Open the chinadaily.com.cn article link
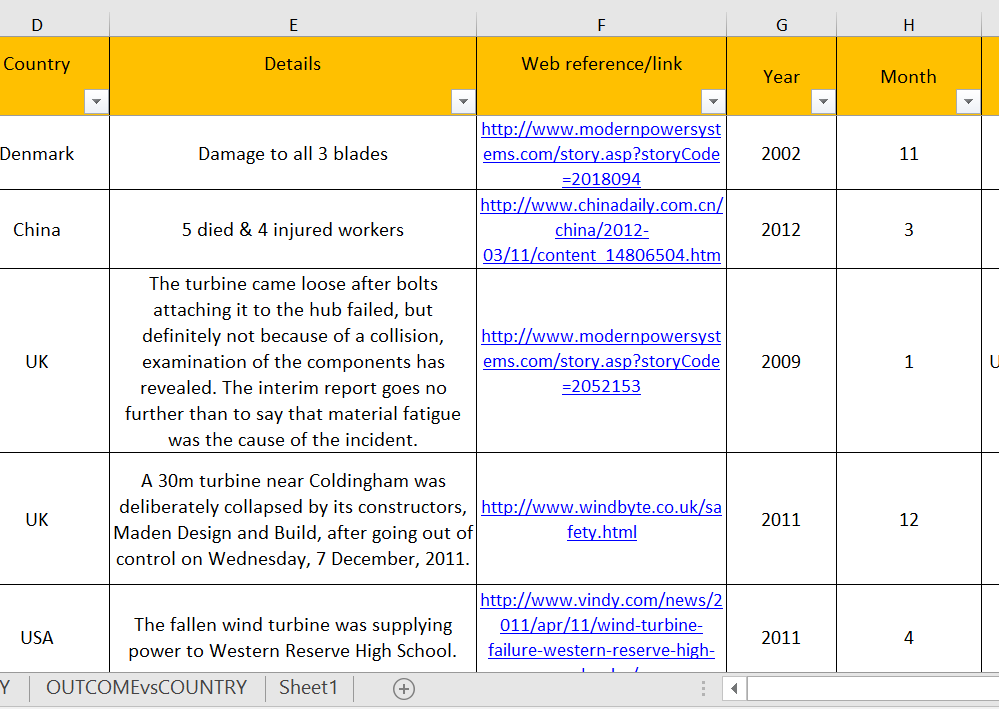 click(x=601, y=230)
